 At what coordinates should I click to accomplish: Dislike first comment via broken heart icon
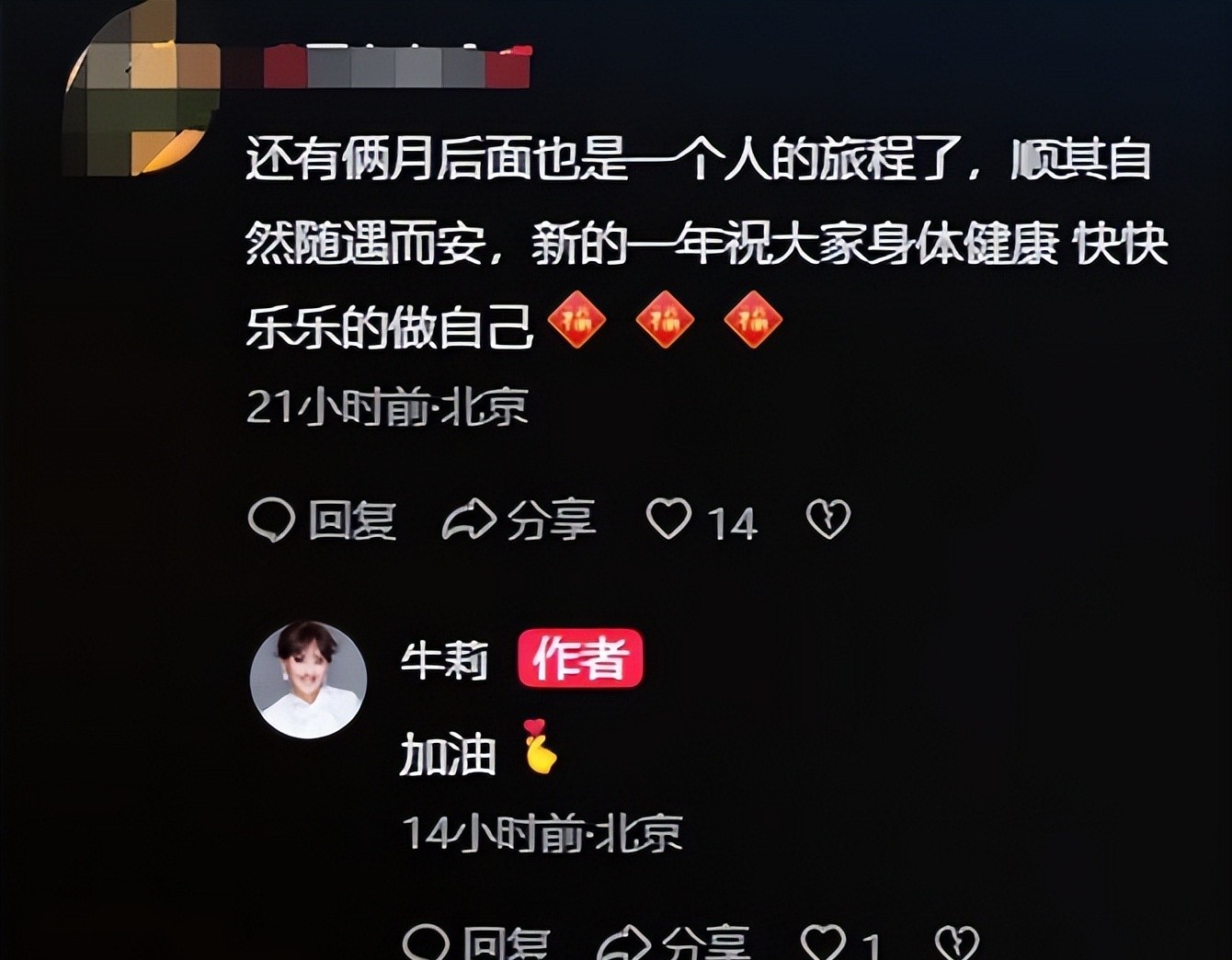tap(828, 520)
